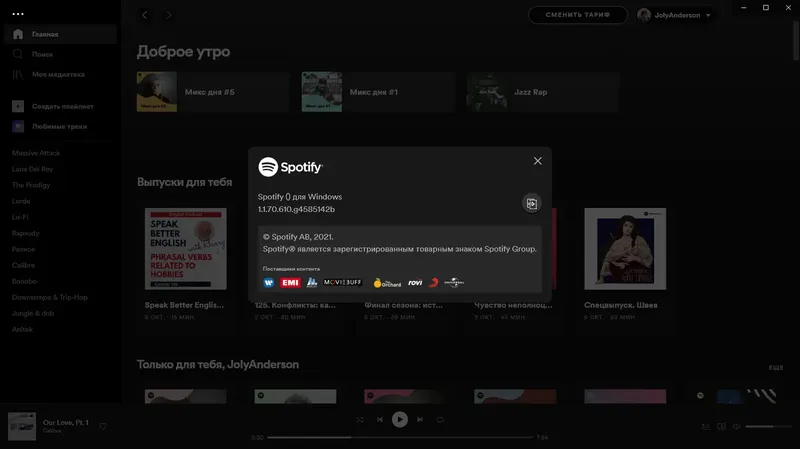Play the current track

399,419
